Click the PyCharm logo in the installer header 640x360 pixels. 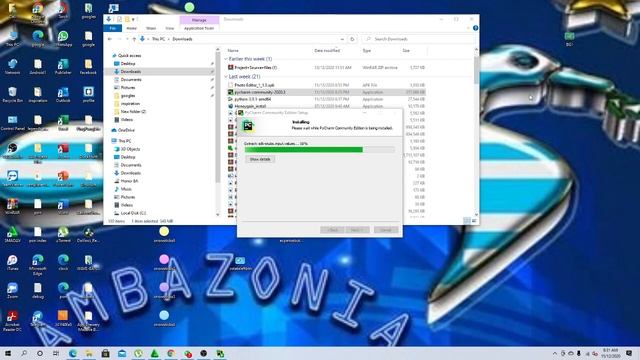[248, 126]
